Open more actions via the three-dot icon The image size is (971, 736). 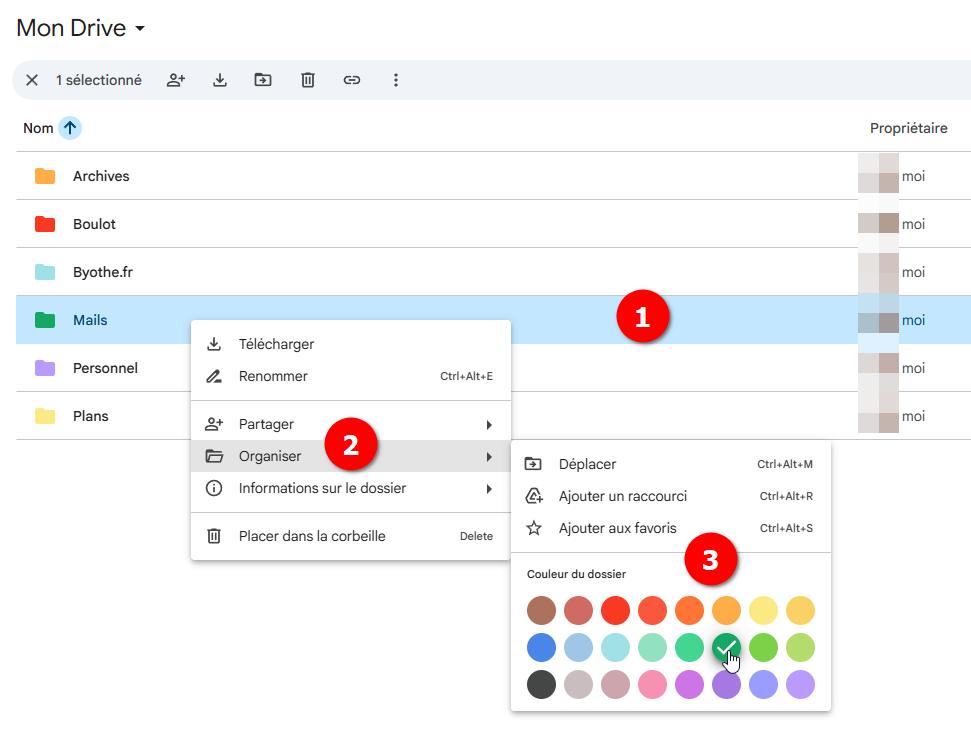click(396, 79)
